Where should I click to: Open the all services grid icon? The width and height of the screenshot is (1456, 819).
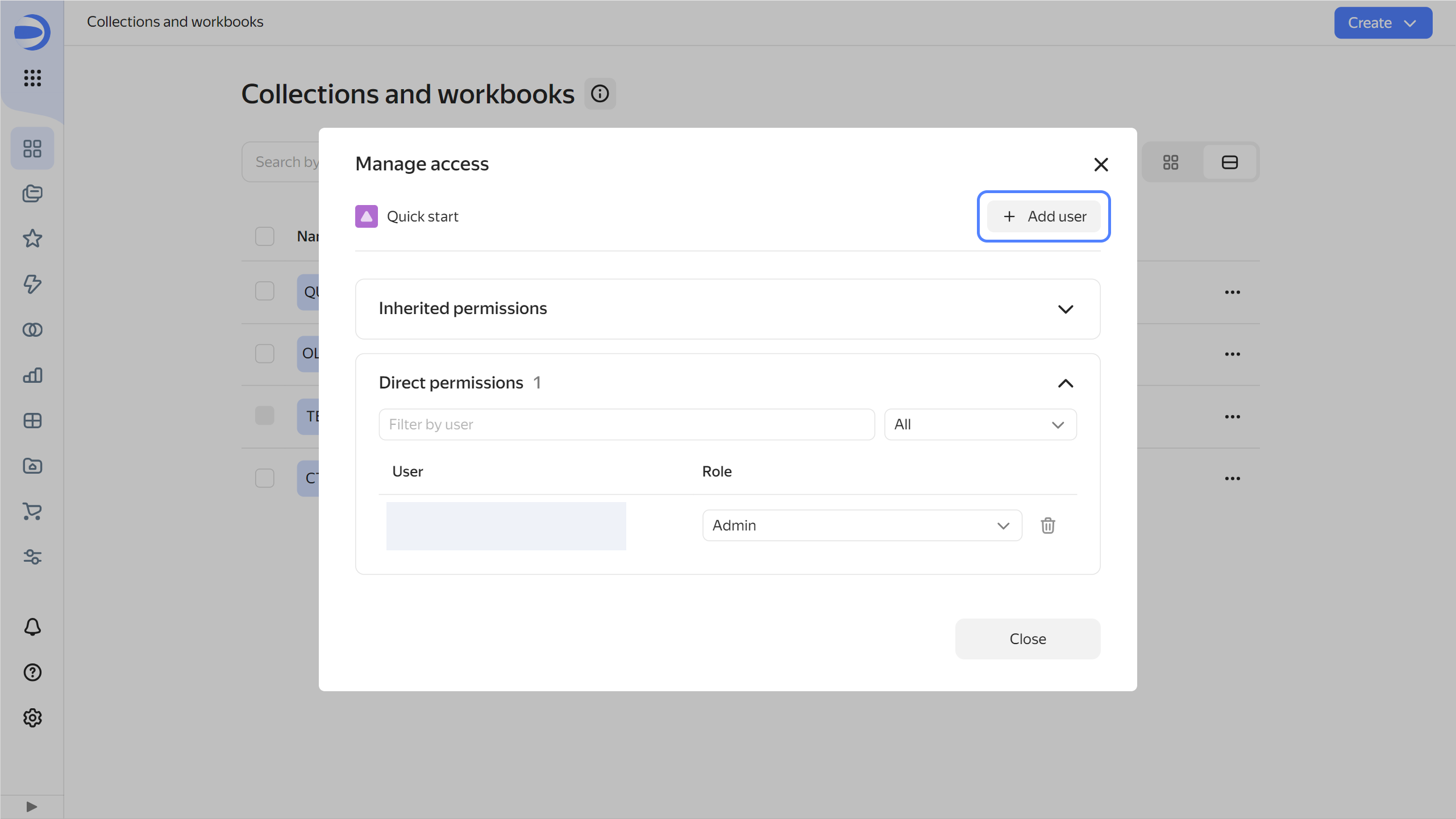(32, 78)
